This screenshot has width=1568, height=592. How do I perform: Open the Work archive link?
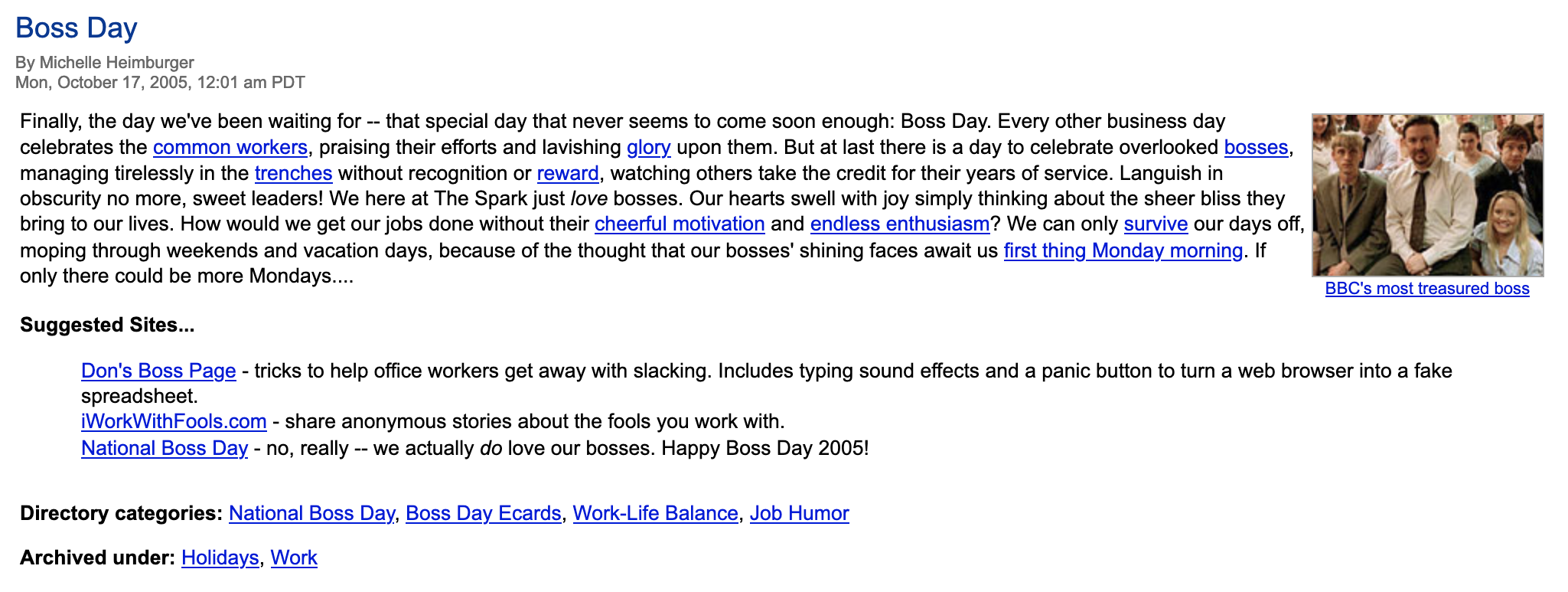pyautogui.click(x=294, y=558)
